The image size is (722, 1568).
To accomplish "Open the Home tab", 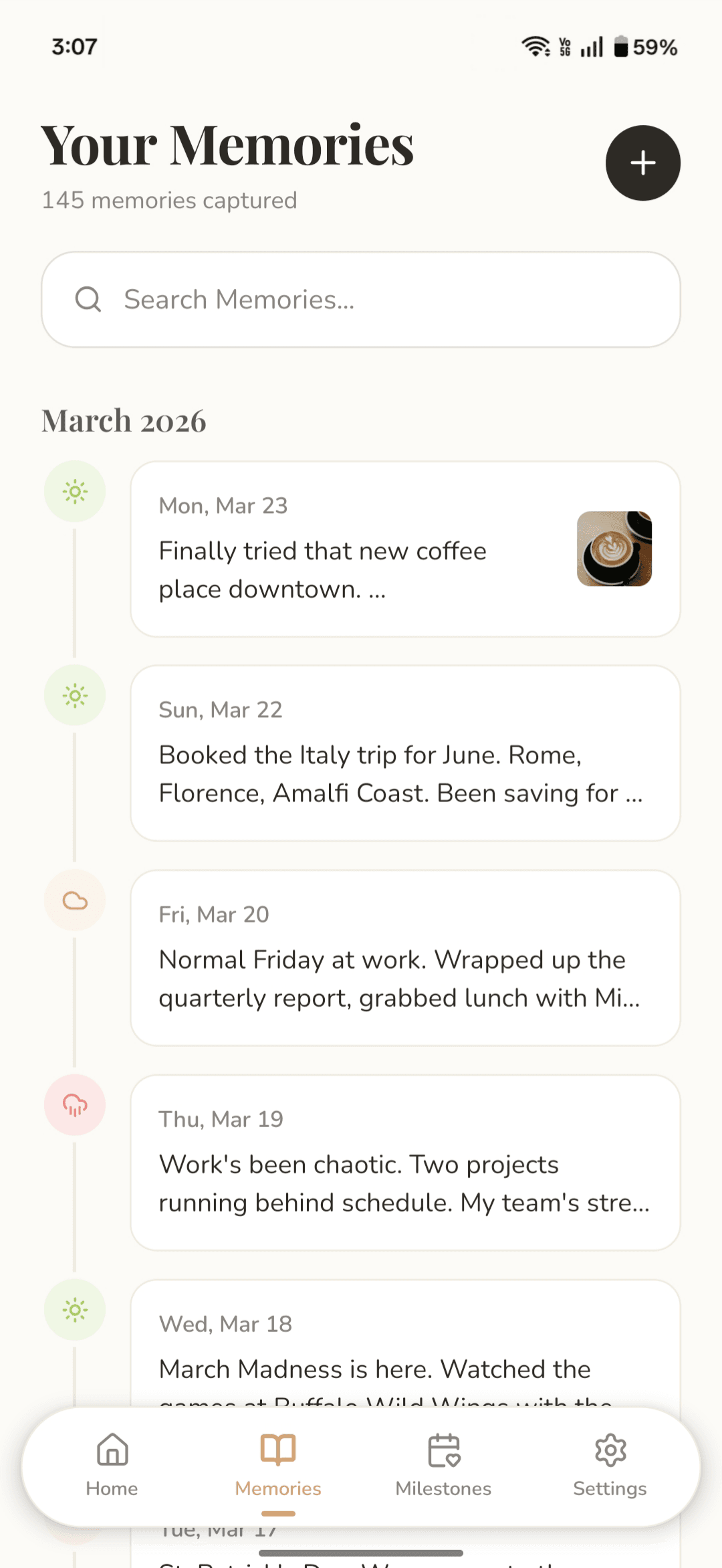I will (112, 1466).
